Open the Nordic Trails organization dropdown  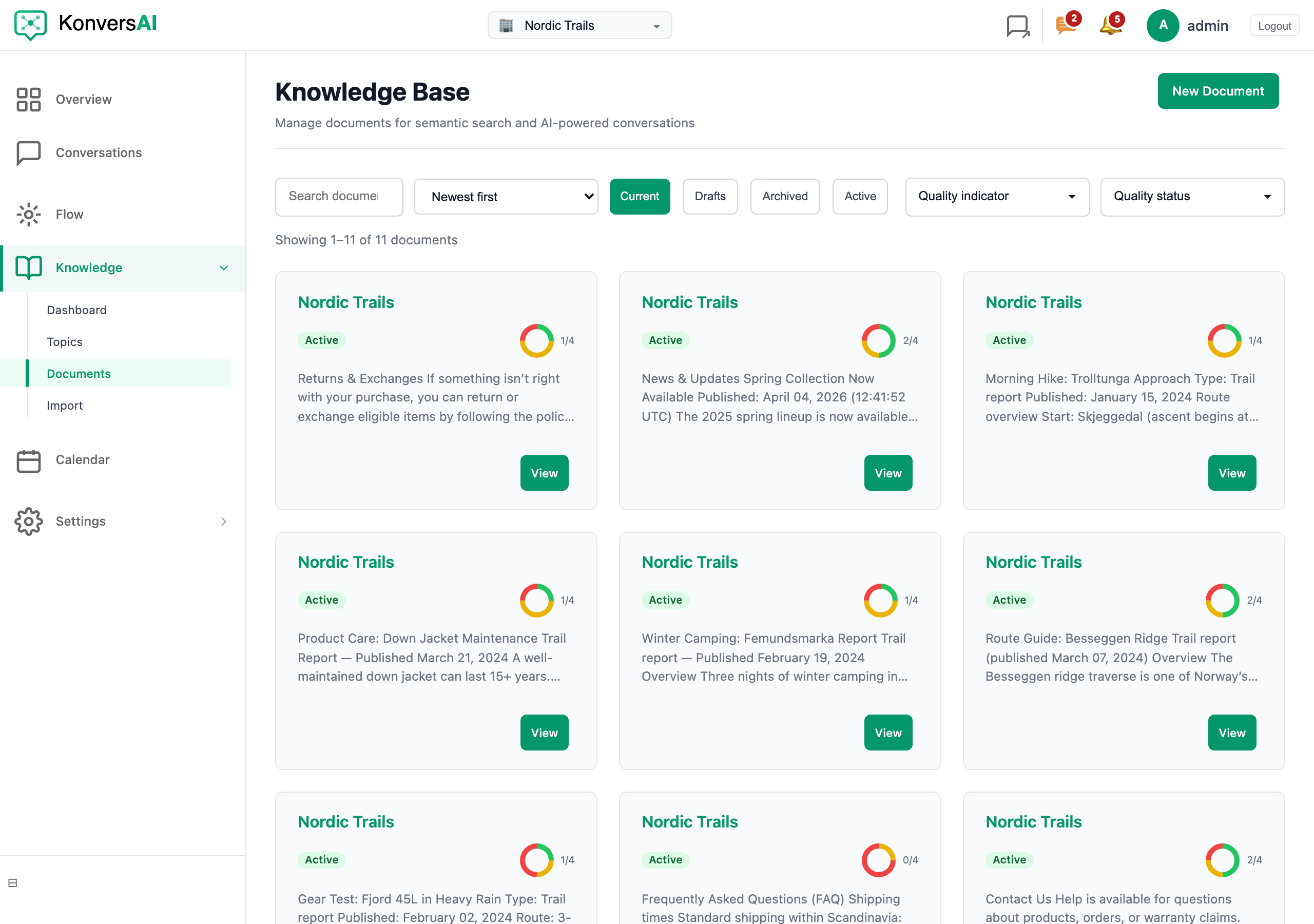click(x=579, y=26)
